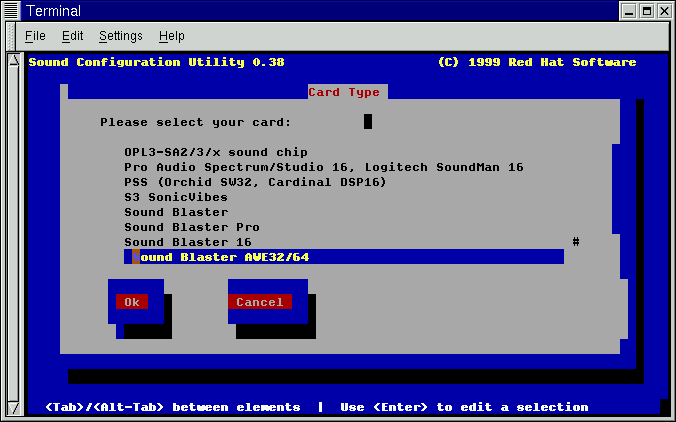Select the Sound Blaster 16 entry
Image resolution: width=676 pixels, height=422 pixels.
187,242
